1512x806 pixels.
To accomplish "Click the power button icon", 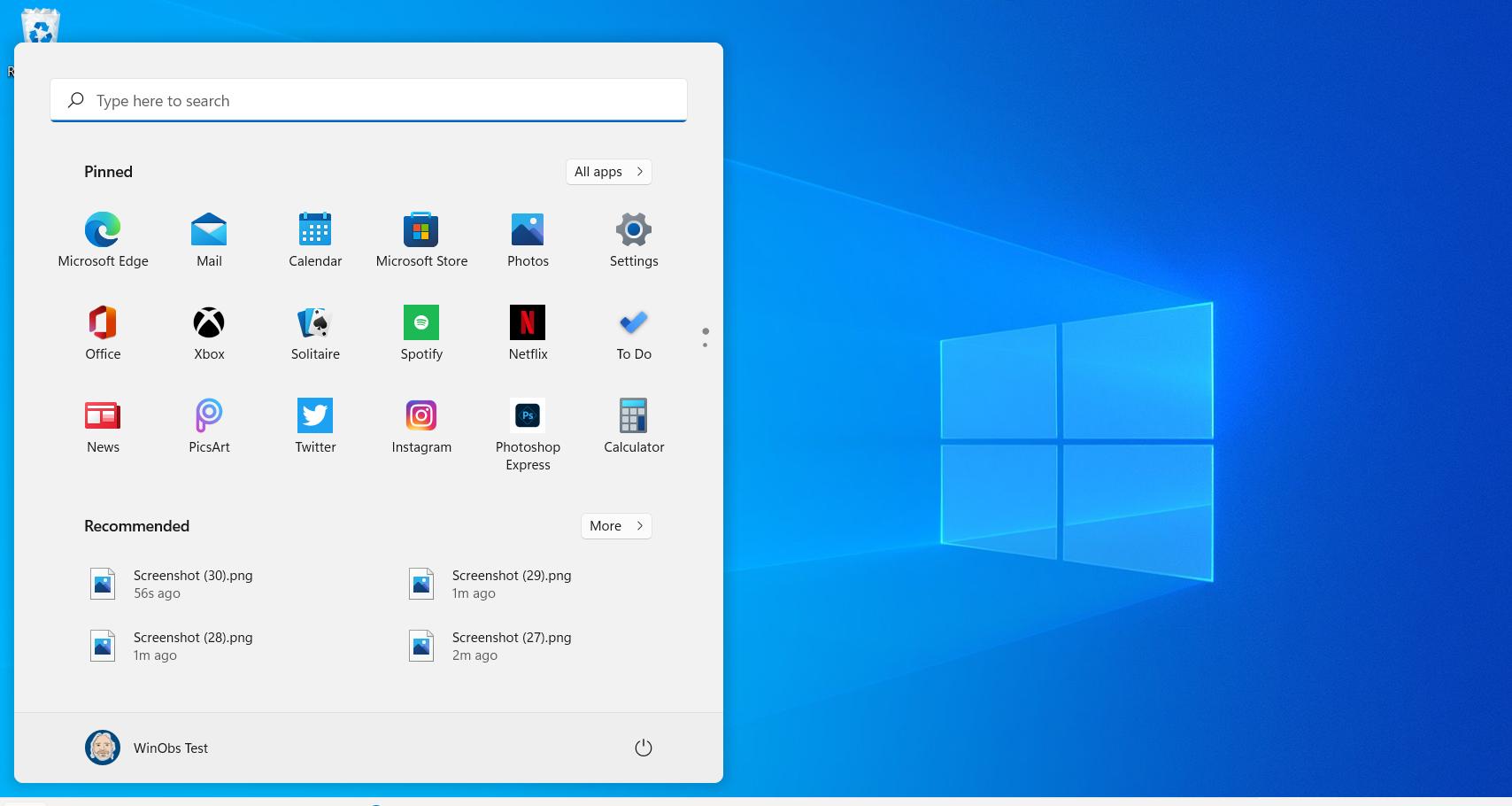I will 644,748.
